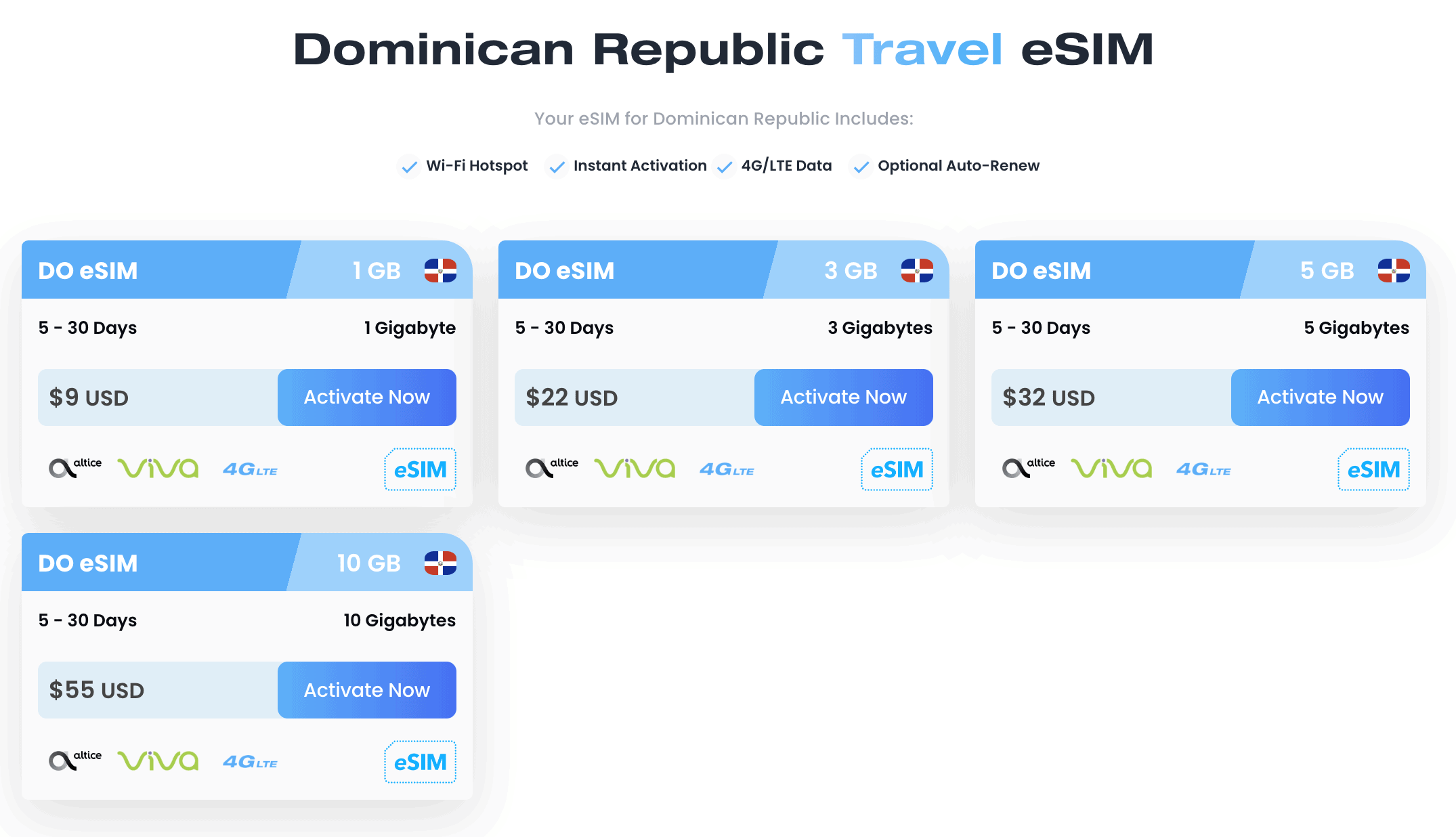Activate the 1 GB plan for $9 USD

pyautogui.click(x=366, y=398)
